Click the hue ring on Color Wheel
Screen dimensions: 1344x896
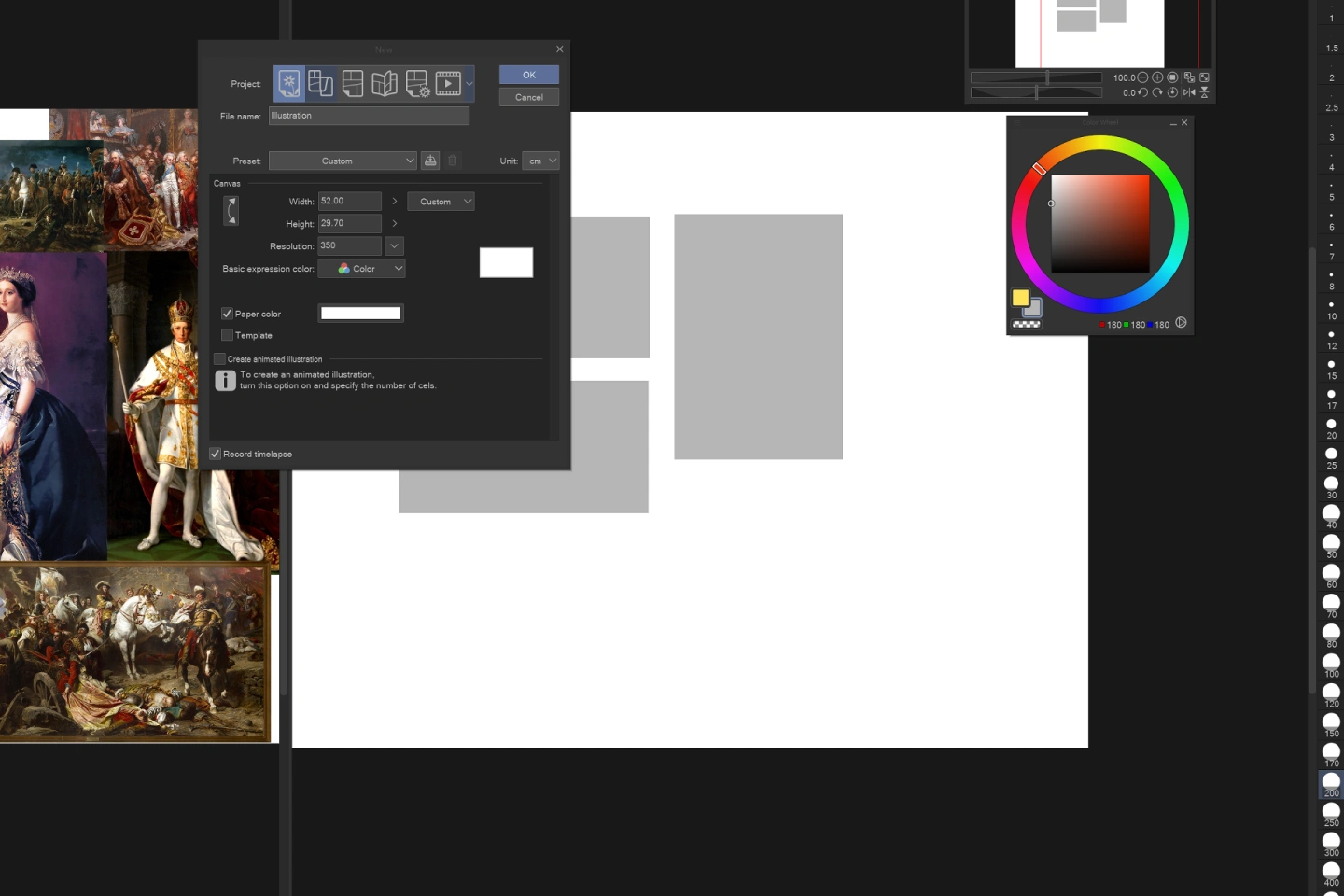click(1100, 143)
